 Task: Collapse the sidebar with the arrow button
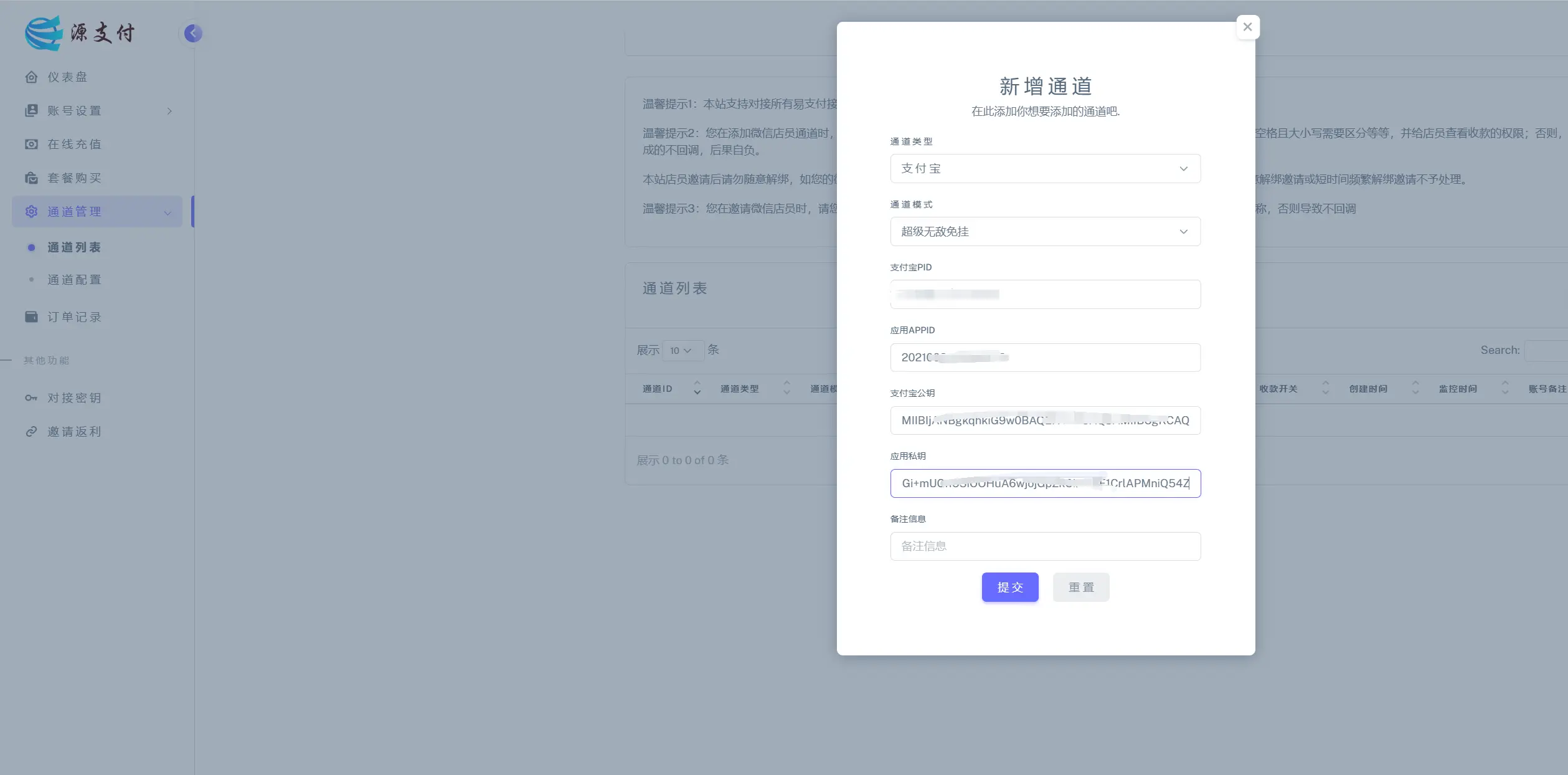pos(193,33)
